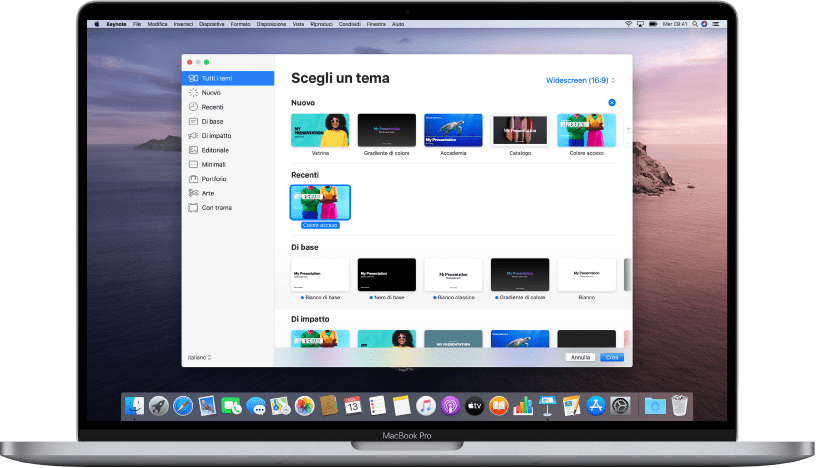Image resolution: width=817 pixels, height=468 pixels.
Task: Open Numbers from the Dock
Action: tap(523, 406)
